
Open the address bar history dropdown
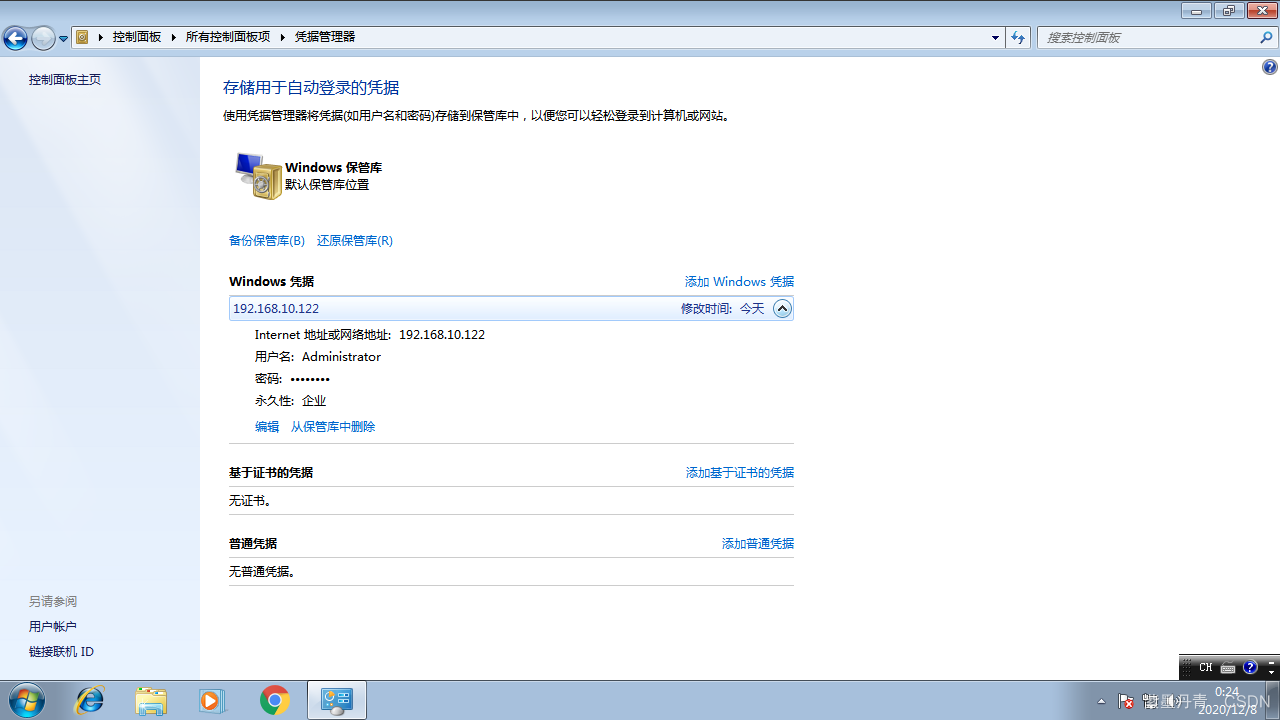tap(995, 38)
